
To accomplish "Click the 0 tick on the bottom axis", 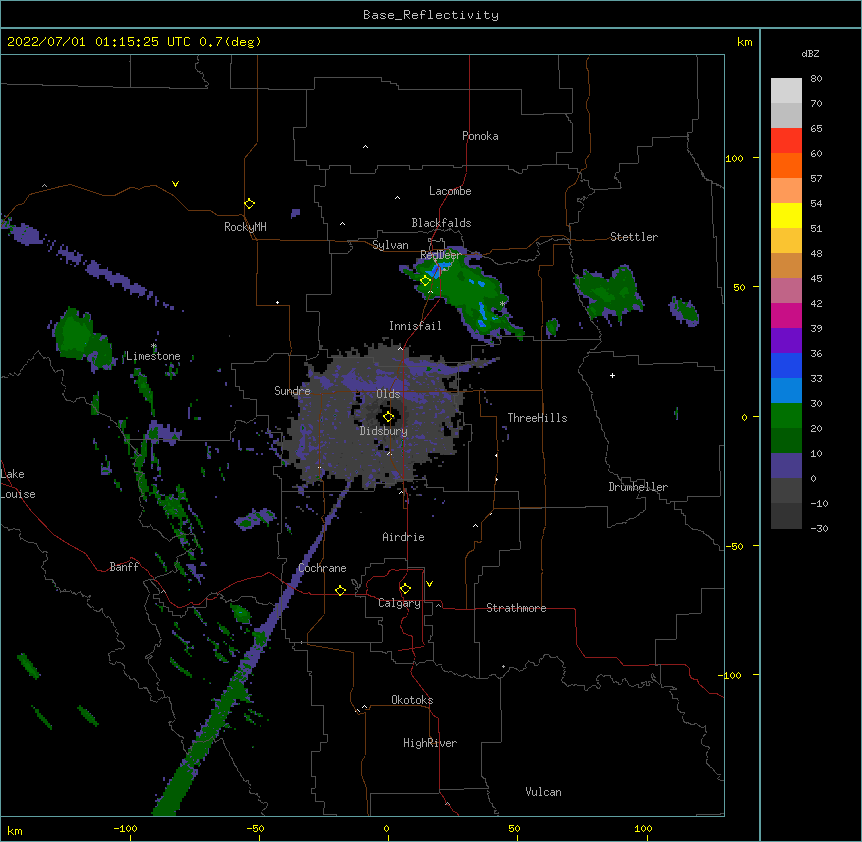I will tap(387, 828).
